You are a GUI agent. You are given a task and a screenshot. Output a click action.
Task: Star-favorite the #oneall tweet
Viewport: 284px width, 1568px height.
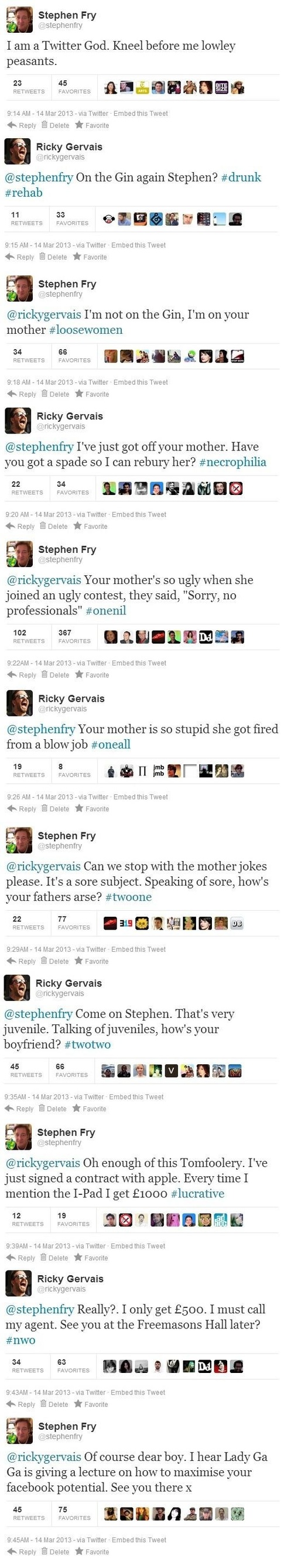click(79, 809)
